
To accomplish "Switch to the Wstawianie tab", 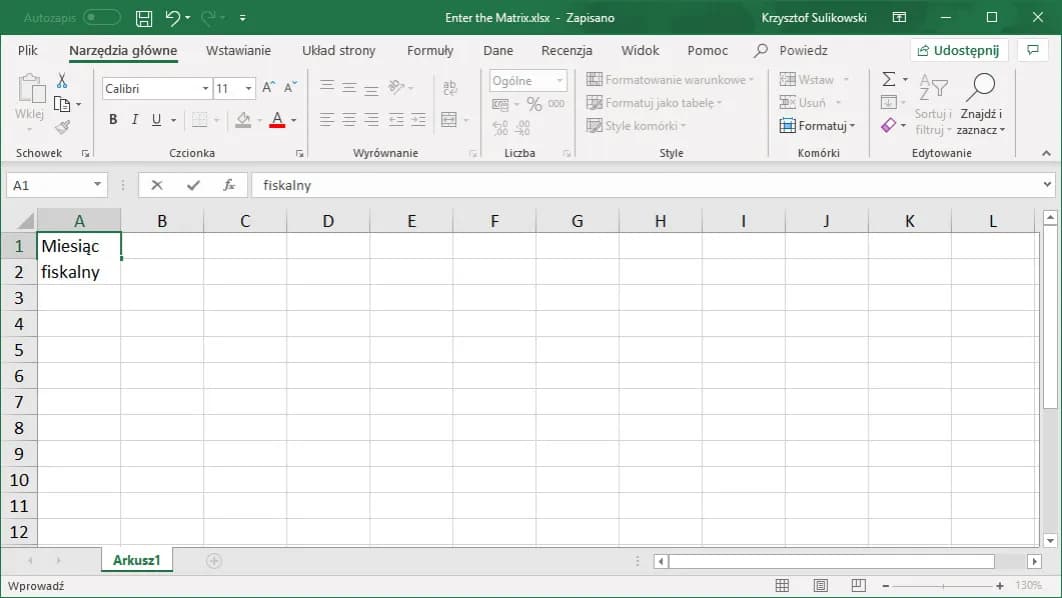I will pos(238,50).
